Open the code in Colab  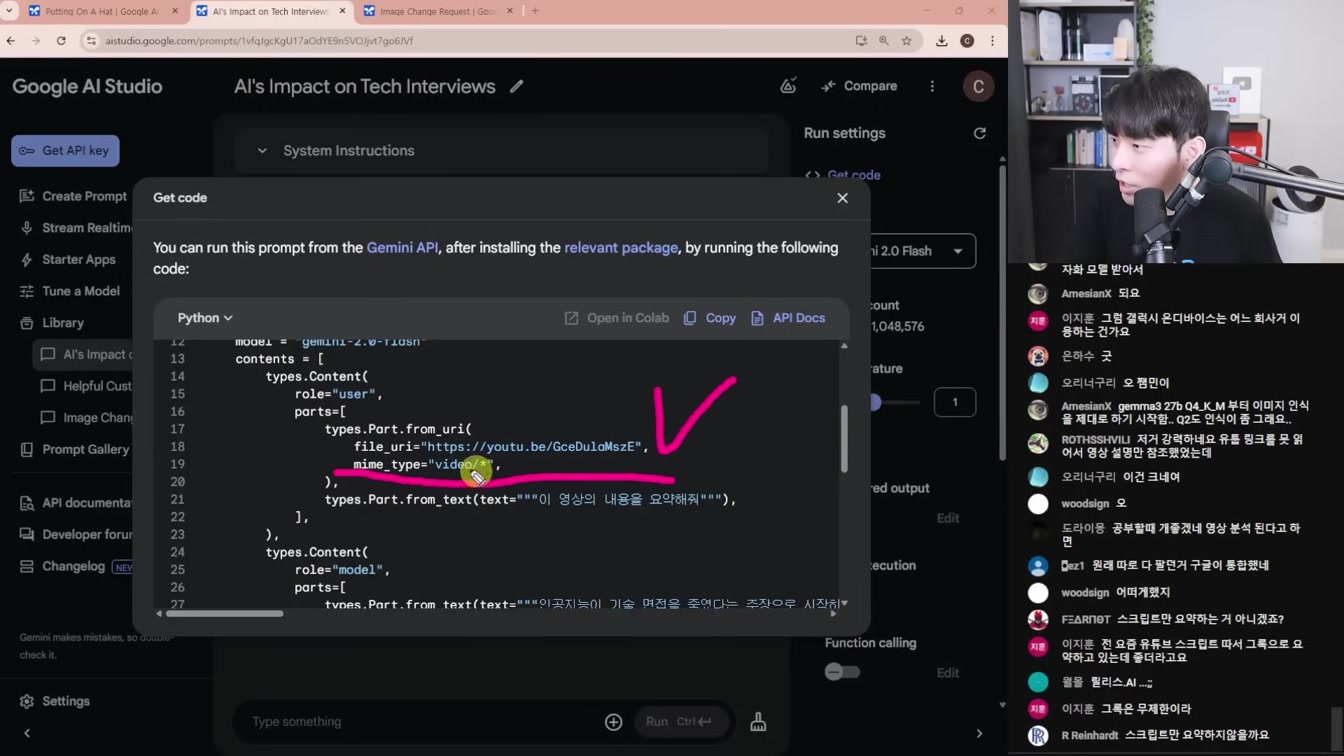click(x=616, y=318)
